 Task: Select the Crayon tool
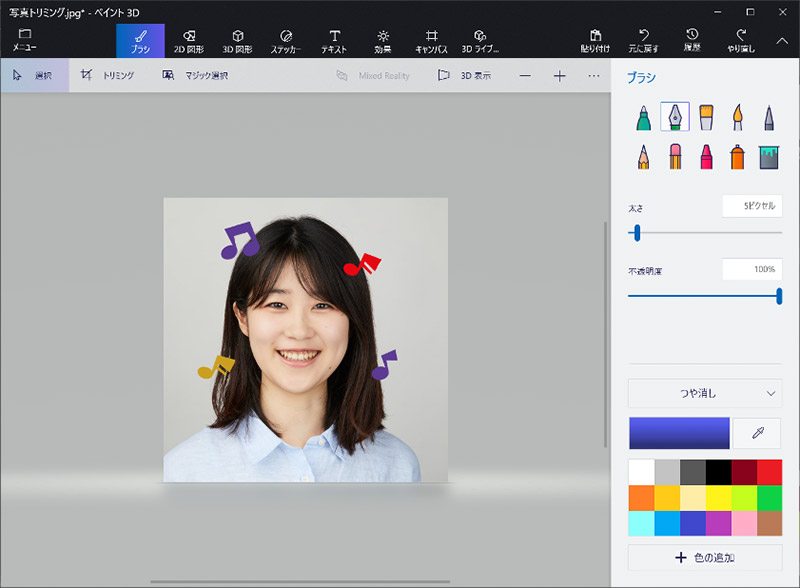pyautogui.click(x=706, y=156)
